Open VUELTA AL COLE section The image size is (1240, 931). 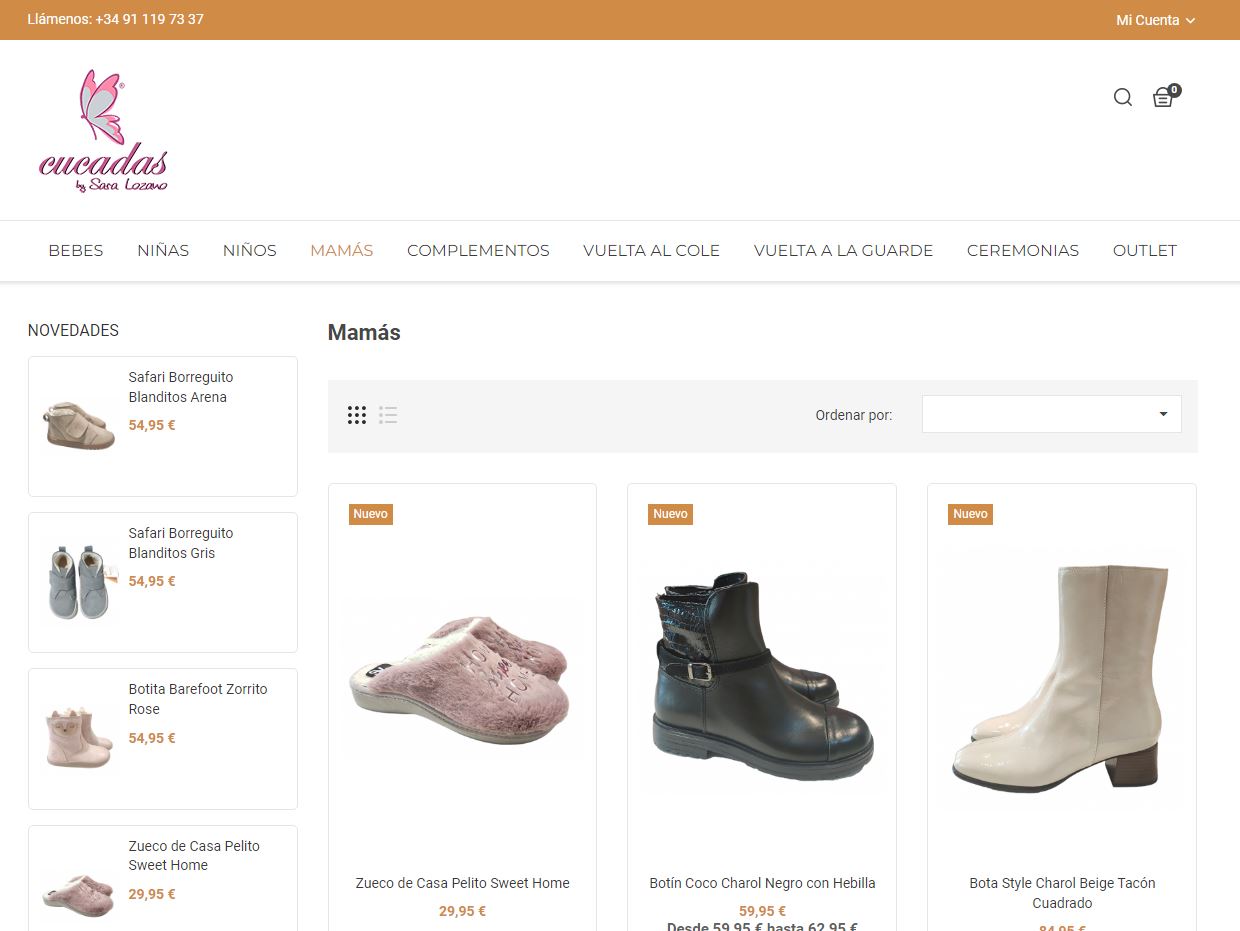pos(651,251)
